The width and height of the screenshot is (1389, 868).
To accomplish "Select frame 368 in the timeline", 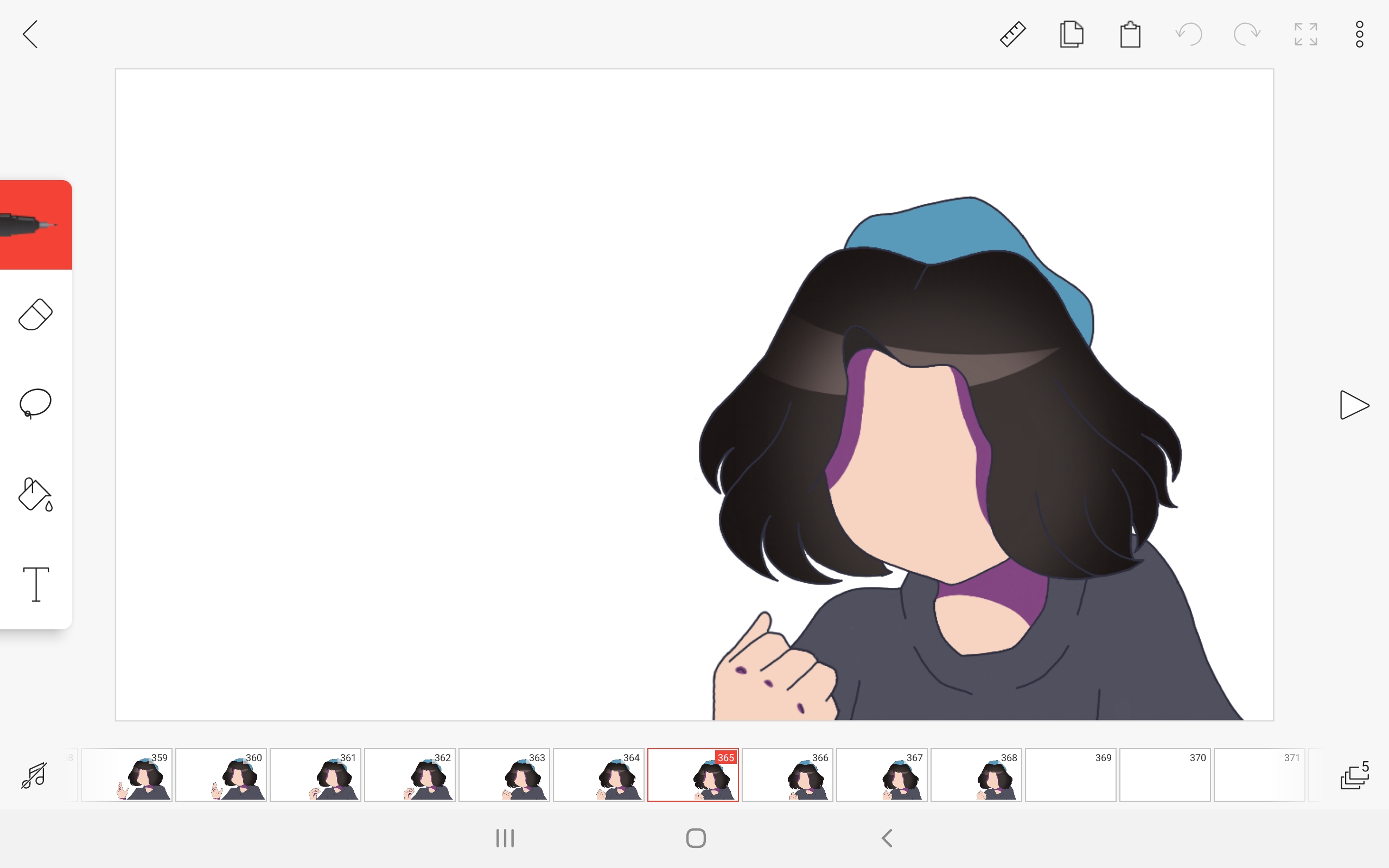I will (976, 775).
